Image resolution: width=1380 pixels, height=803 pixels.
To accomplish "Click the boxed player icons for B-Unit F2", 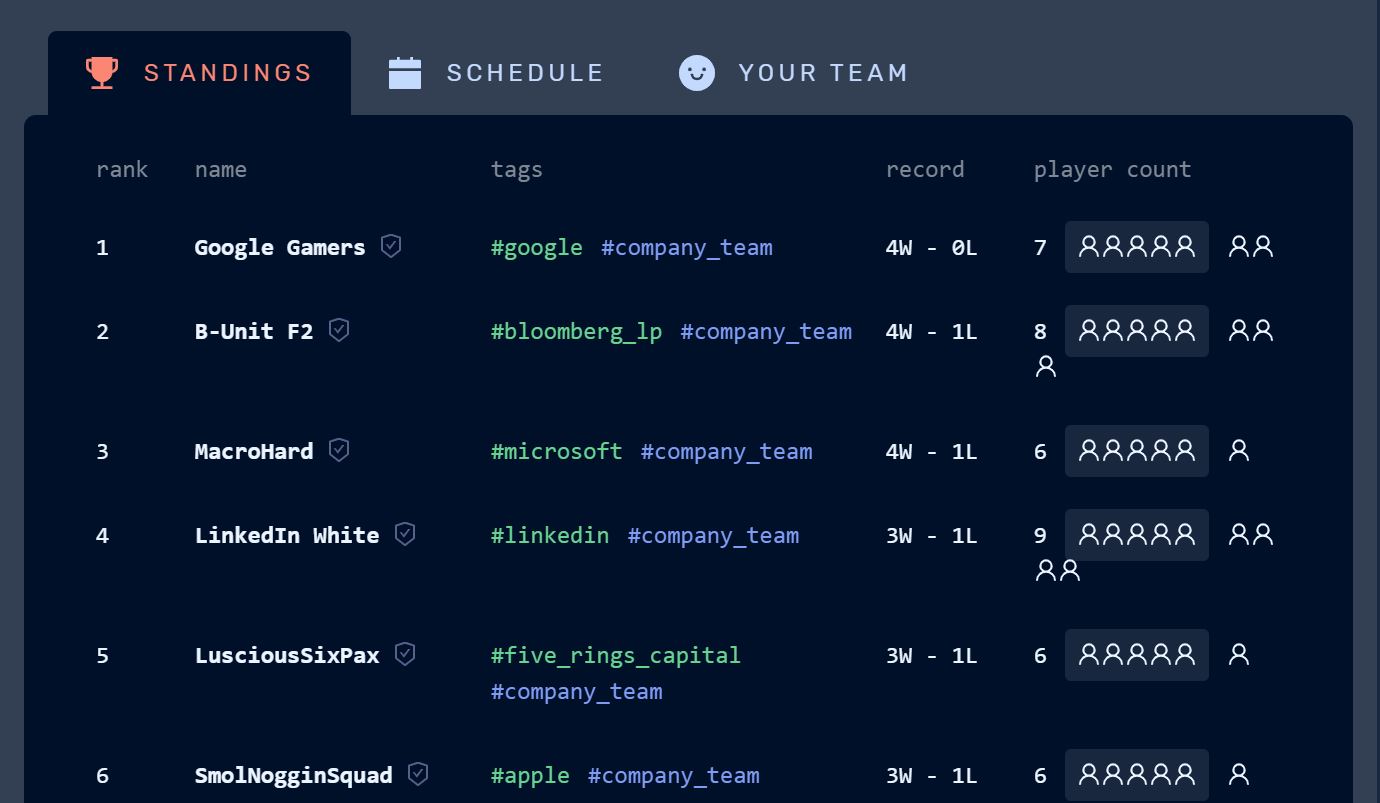I will [x=1137, y=331].
